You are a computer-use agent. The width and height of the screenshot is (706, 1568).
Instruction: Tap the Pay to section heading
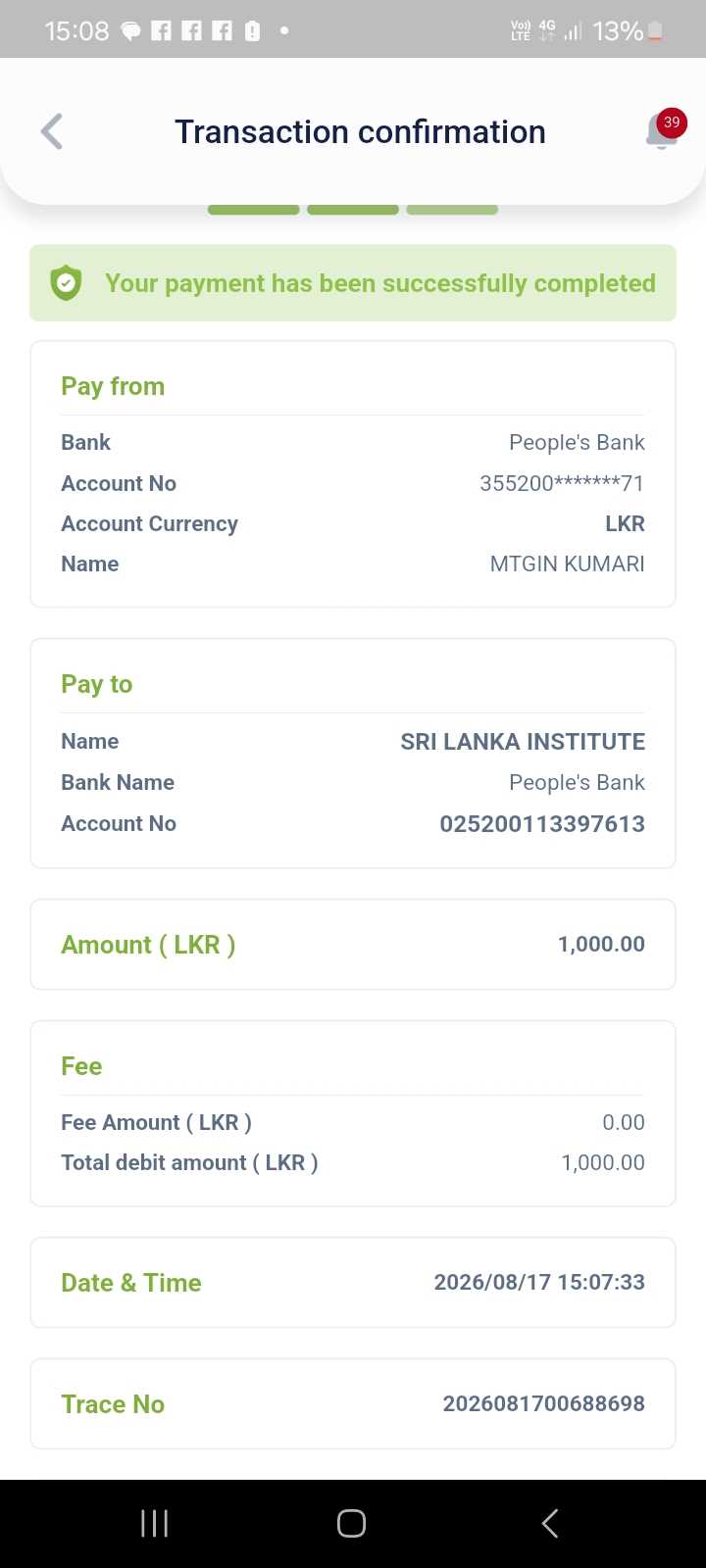[96, 684]
